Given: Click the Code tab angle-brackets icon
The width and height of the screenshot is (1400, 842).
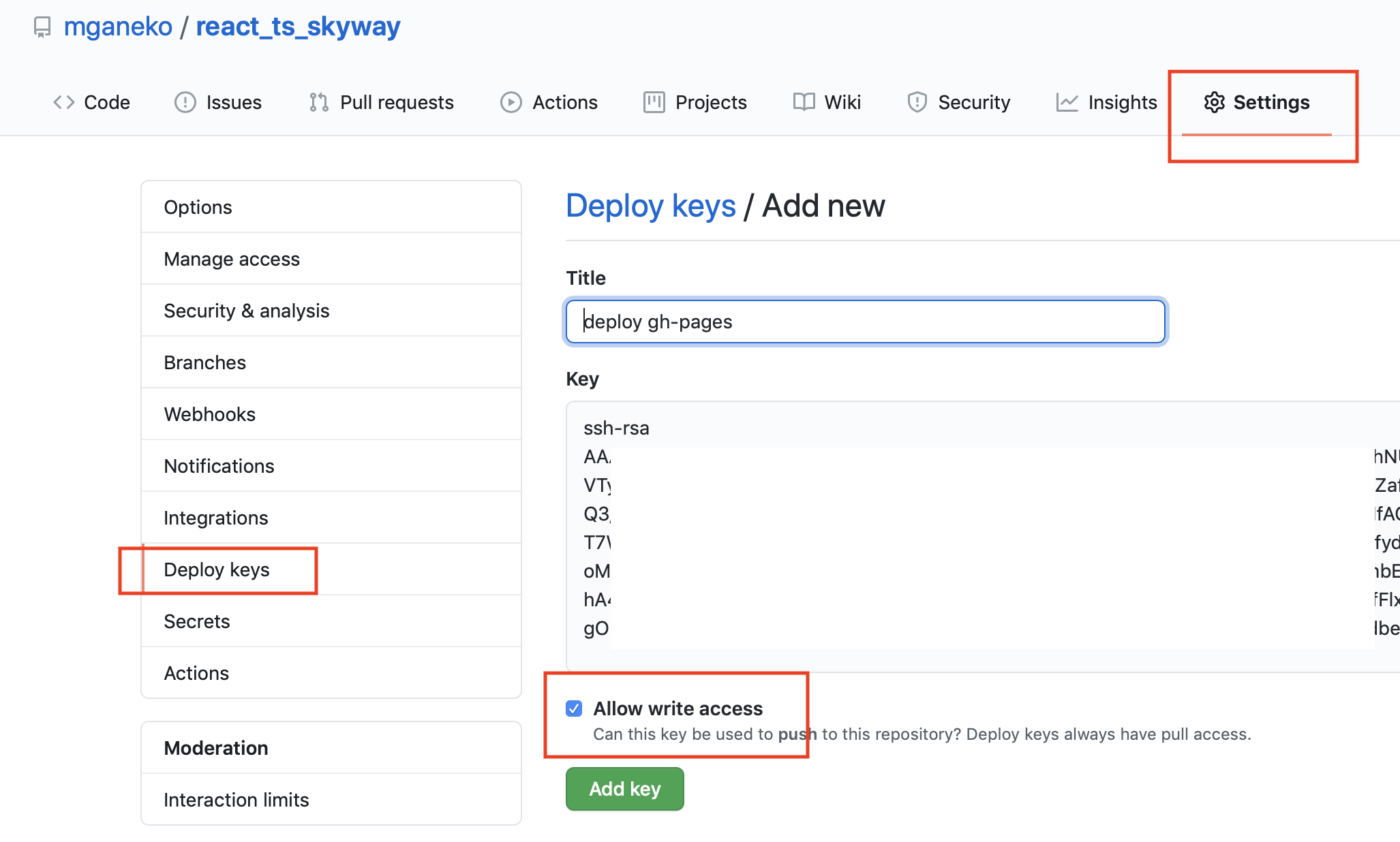Looking at the screenshot, I should [x=64, y=102].
